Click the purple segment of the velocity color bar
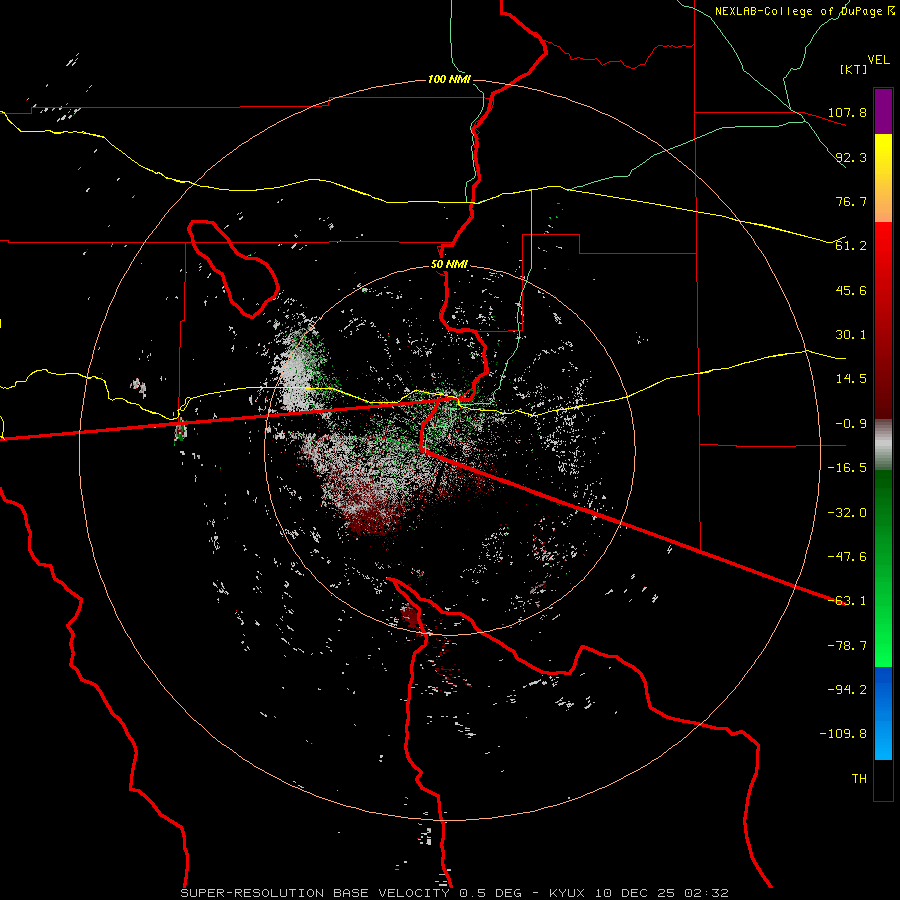The height and width of the screenshot is (900, 900). tap(883, 111)
